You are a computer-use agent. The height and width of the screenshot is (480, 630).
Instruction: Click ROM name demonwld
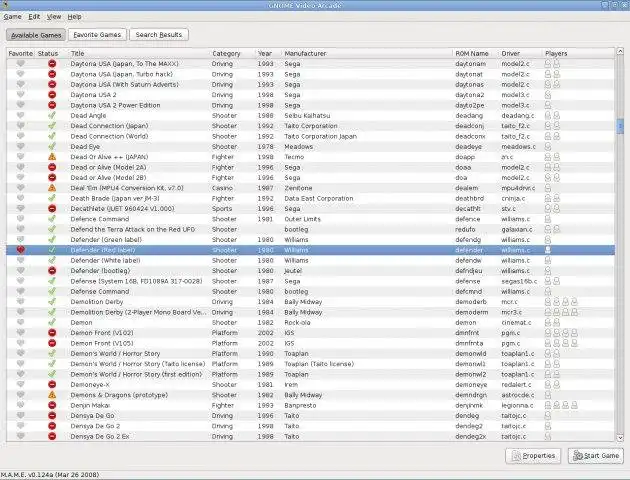(x=471, y=353)
